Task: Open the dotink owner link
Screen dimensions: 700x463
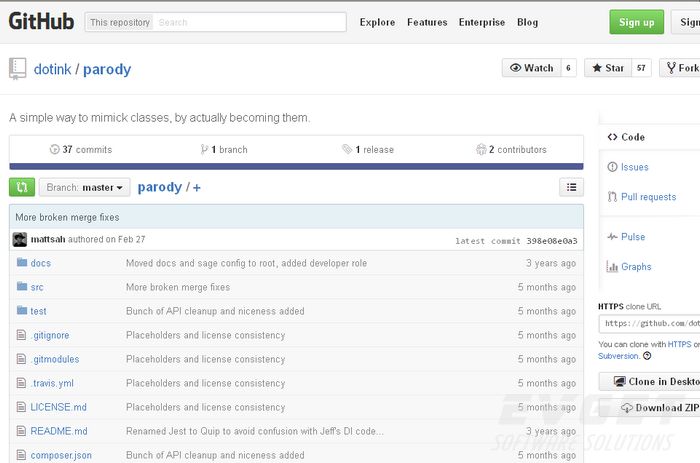Action: coord(52,69)
